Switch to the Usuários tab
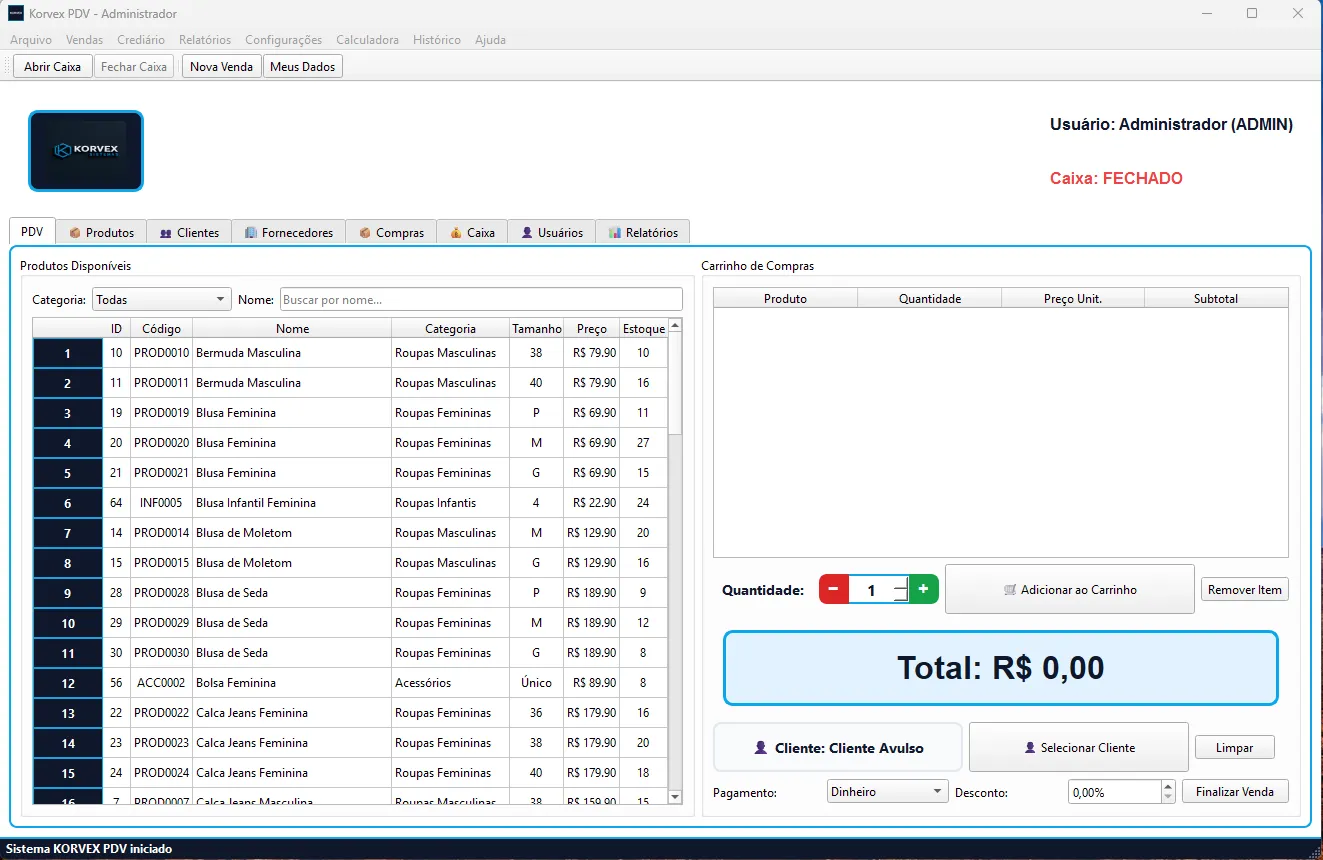This screenshot has width=1323, height=860. (551, 232)
